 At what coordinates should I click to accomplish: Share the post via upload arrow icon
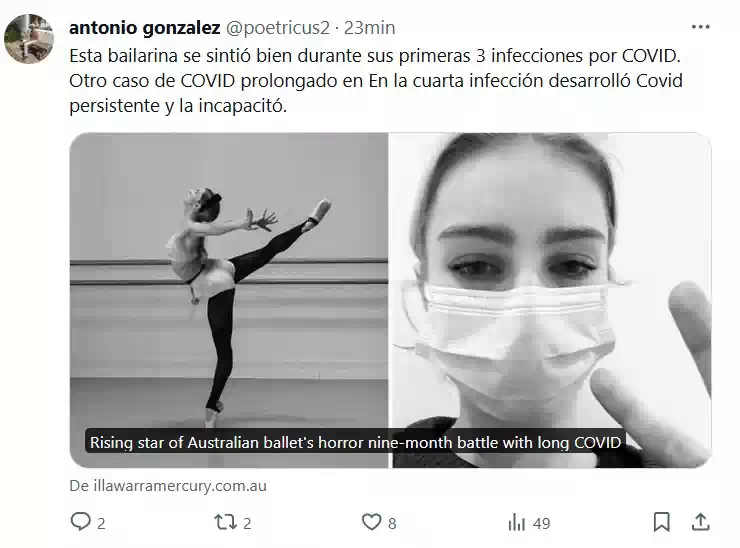tap(701, 522)
